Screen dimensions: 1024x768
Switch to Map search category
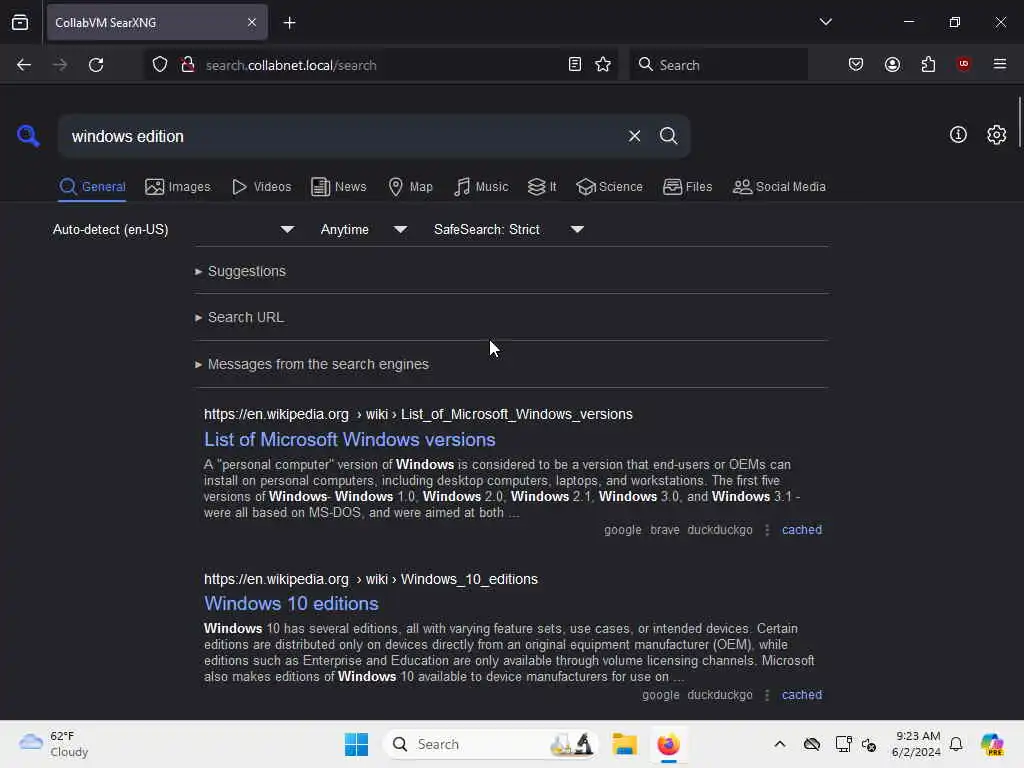click(411, 187)
